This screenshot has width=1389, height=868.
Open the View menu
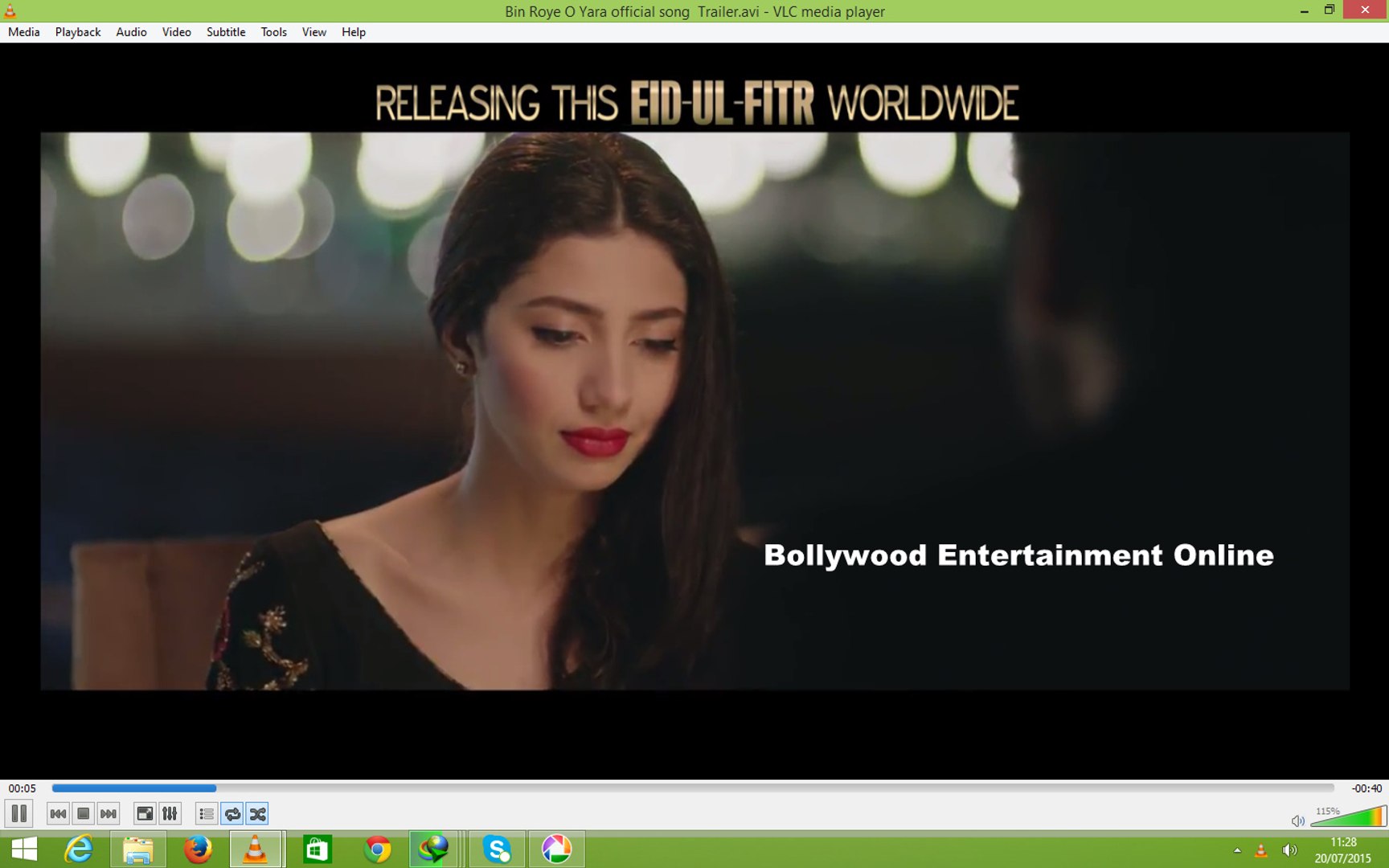coord(314,32)
